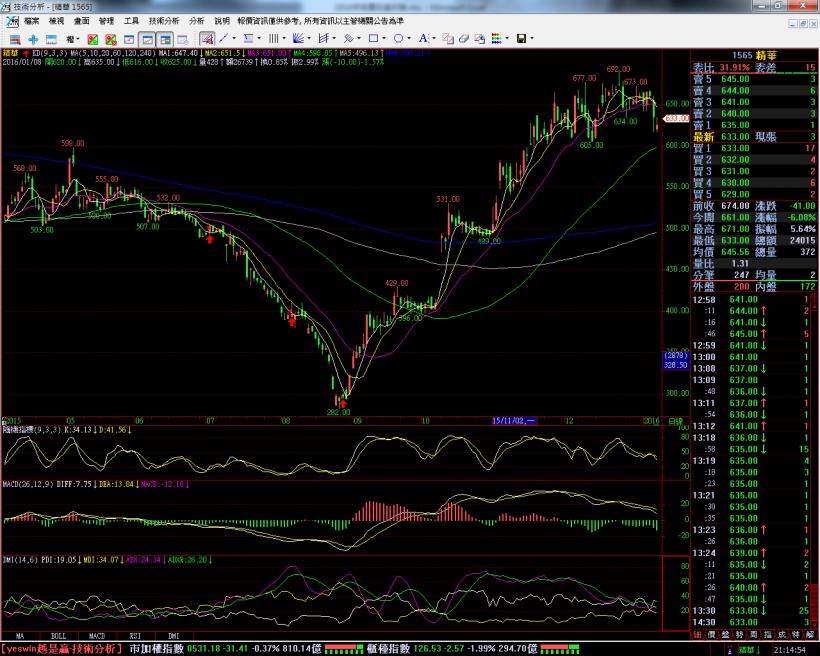
Task: Click the save floppy disk icon
Action: click(520, 39)
